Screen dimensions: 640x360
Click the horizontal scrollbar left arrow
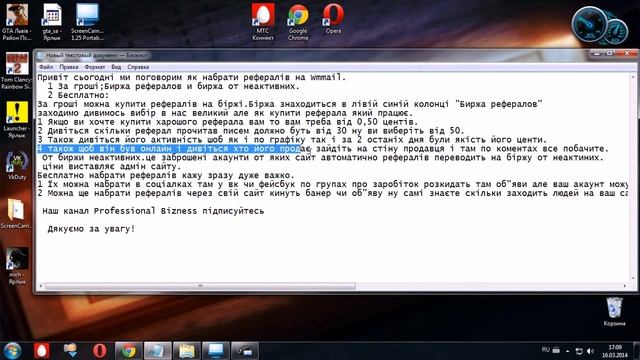pyautogui.click(x=41, y=286)
